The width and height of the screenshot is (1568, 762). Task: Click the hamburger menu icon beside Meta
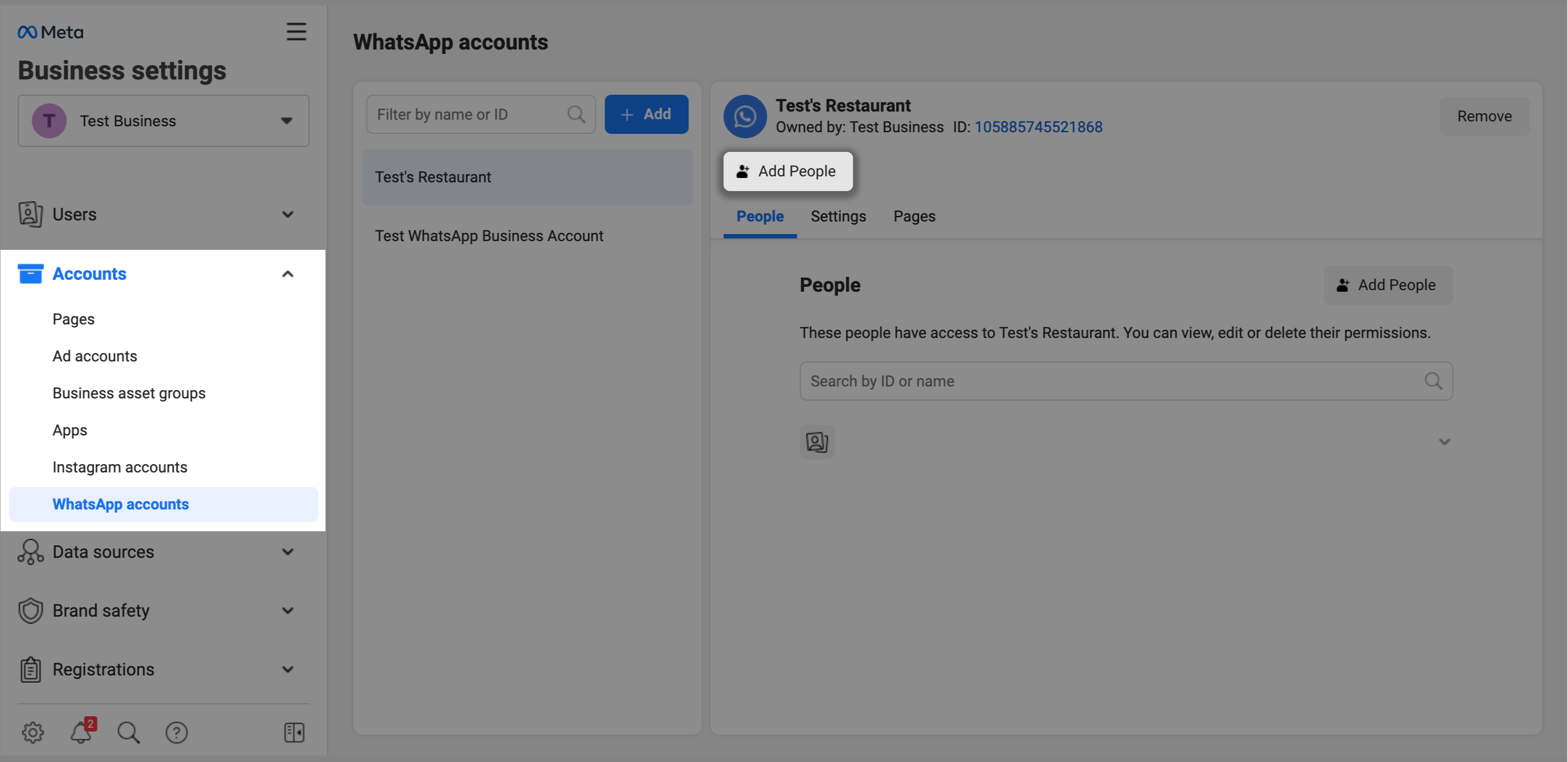coord(296,32)
